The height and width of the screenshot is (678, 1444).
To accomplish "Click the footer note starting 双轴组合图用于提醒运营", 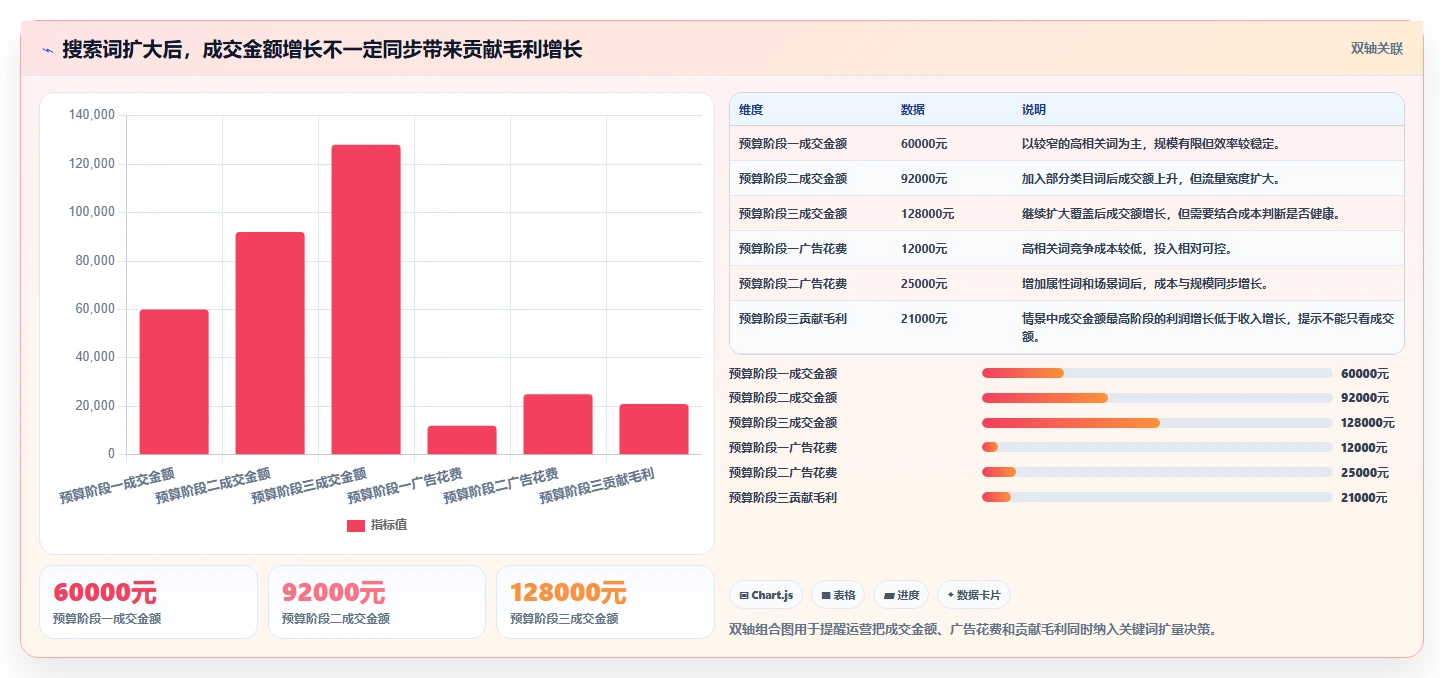I will coord(974,629).
